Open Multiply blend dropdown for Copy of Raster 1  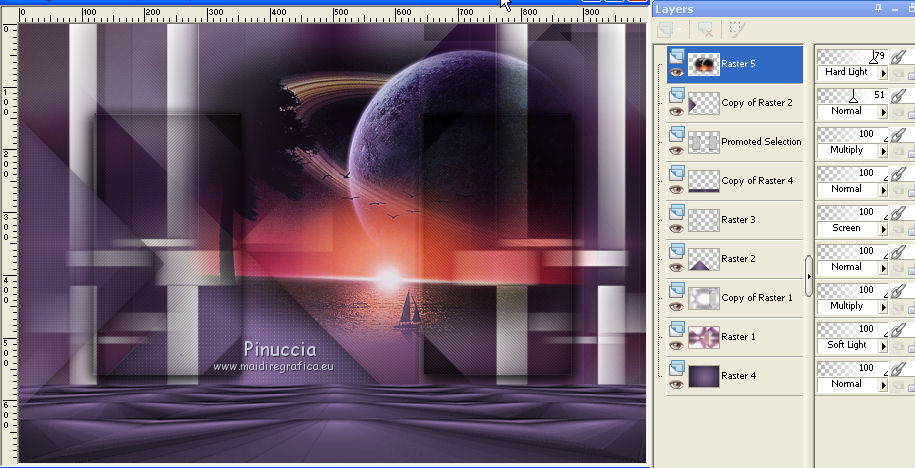tap(883, 308)
